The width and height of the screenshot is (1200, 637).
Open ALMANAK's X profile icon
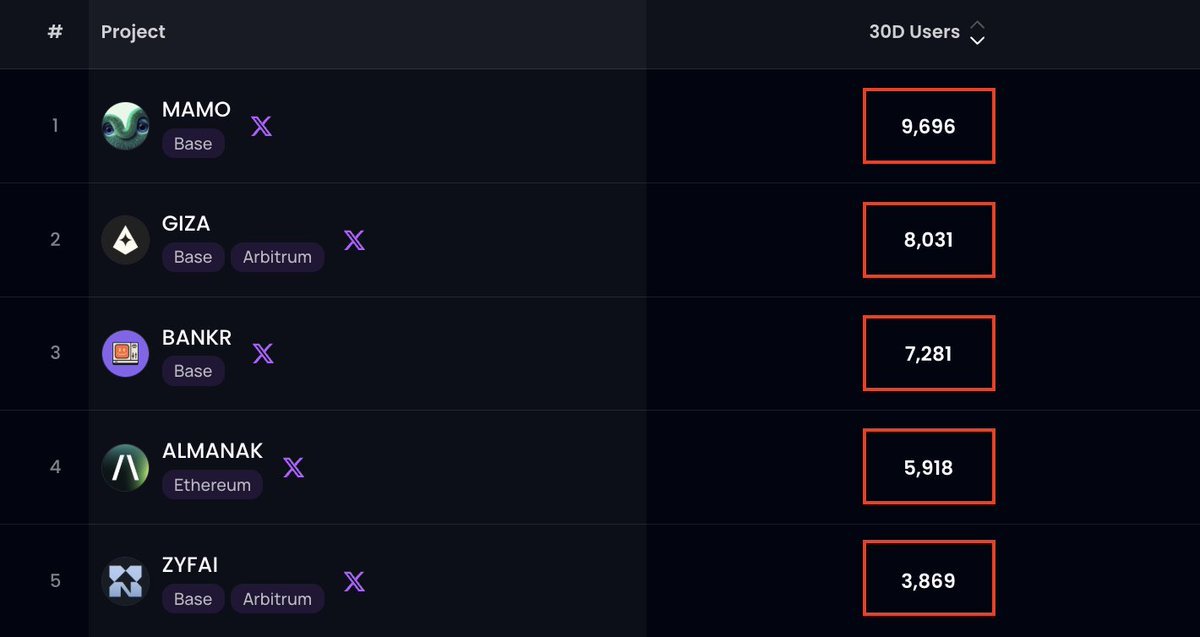point(293,467)
